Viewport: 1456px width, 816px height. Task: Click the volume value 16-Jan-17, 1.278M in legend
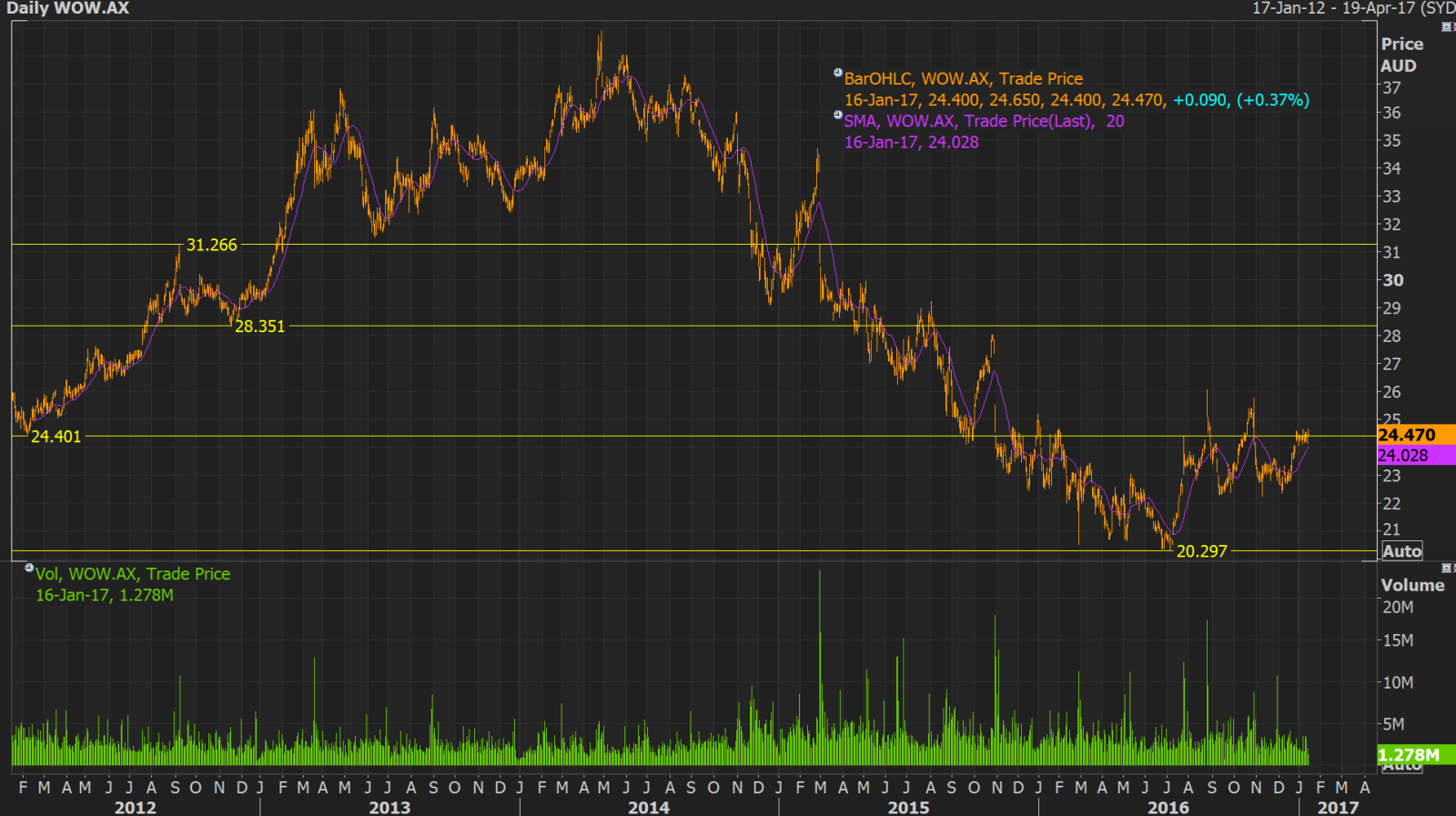coord(105,595)
